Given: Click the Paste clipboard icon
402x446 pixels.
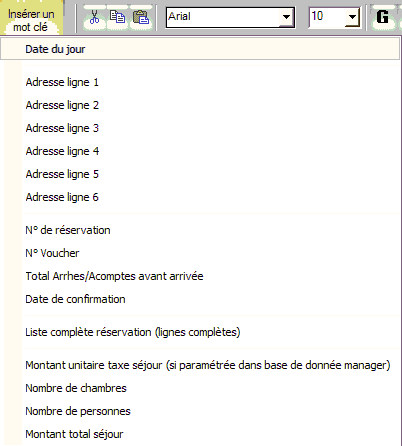Looking at the screenshot, I should (x=141, y=17).
